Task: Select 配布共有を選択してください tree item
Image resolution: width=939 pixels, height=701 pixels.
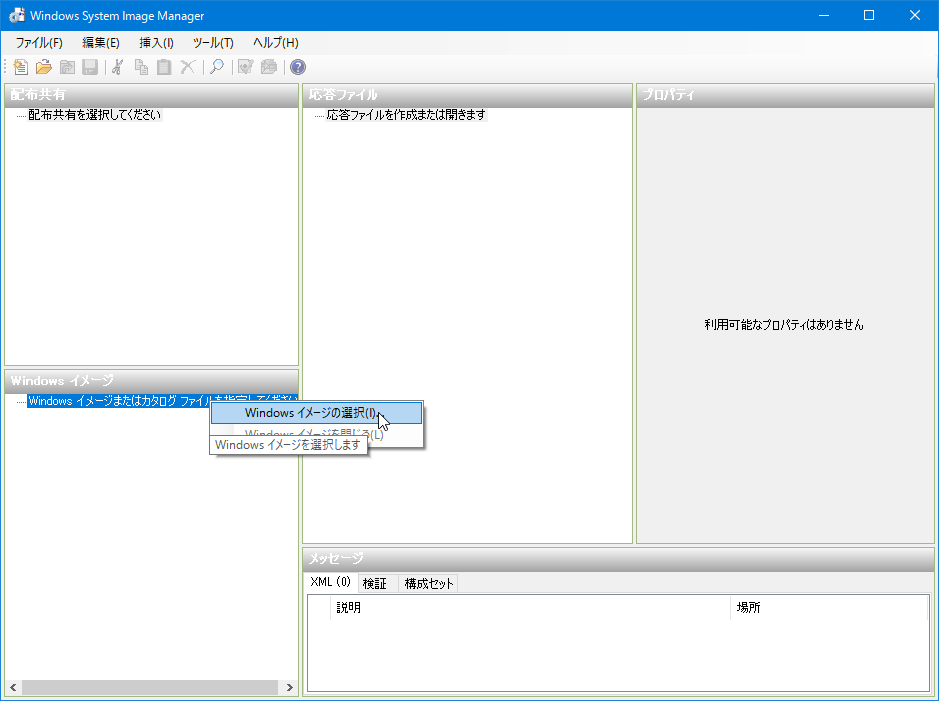Action: pyautogui.click(x=95, y=115)
